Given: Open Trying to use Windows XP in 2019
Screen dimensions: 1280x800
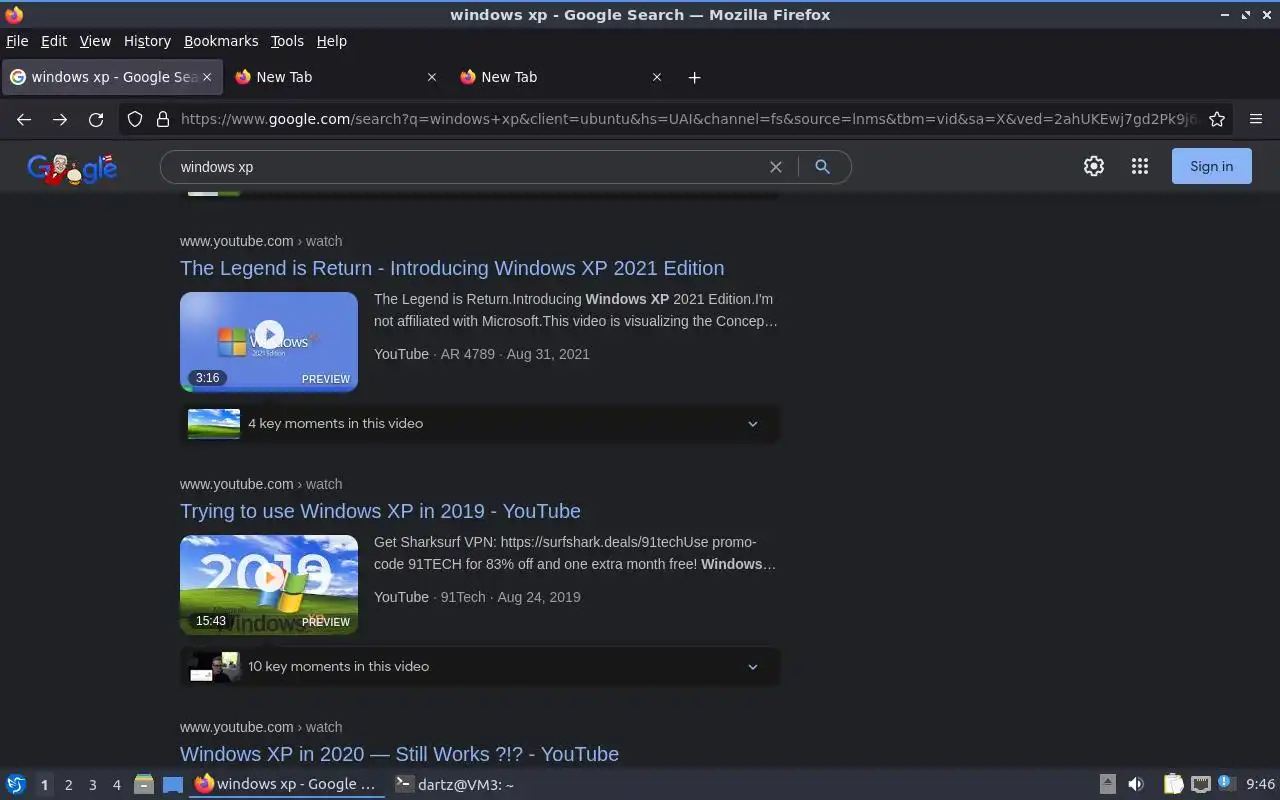Looking at the screenshot, I should [x=380, y=511].
